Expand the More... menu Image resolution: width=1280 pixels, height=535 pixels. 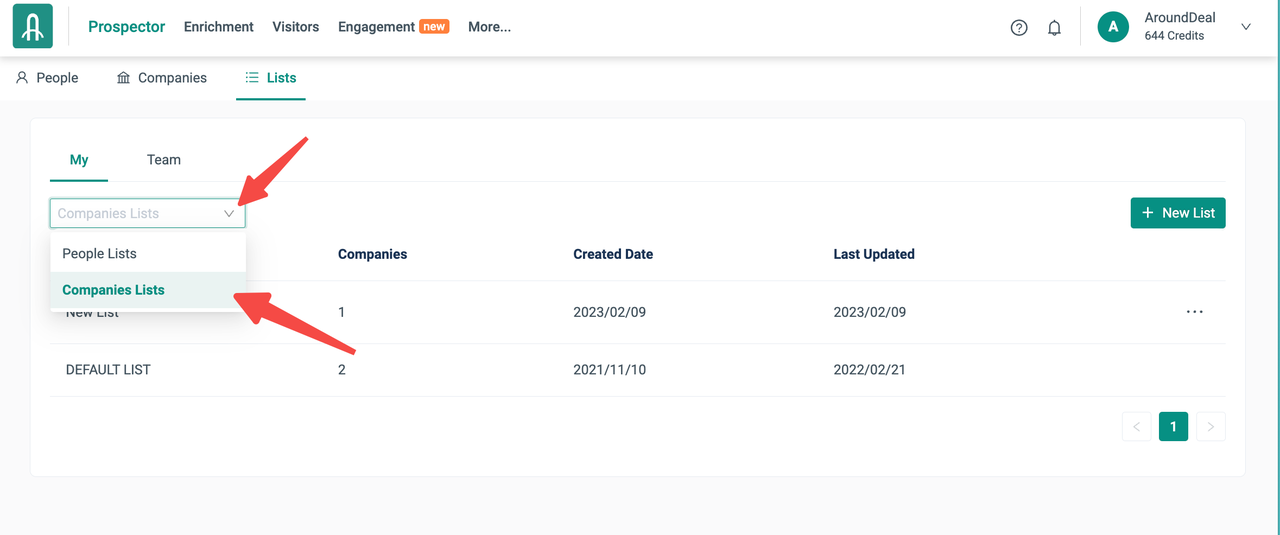tap(489, 27)
